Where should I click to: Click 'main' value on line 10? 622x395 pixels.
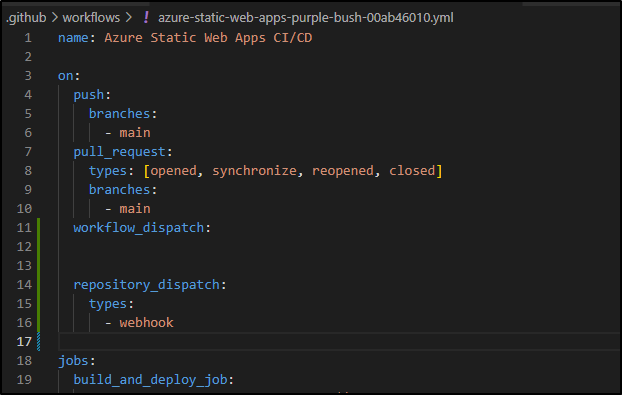click(135, 209)
